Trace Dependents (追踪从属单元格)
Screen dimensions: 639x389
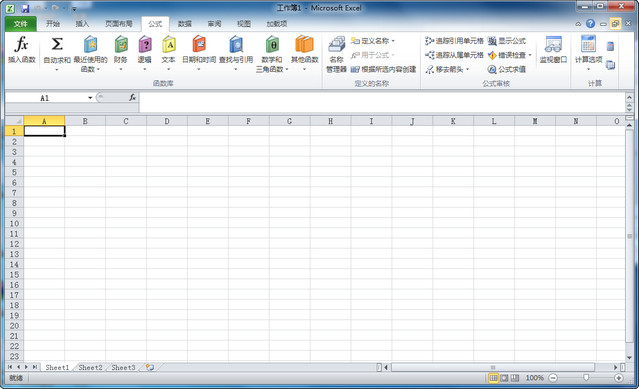[x=454, y=55]
